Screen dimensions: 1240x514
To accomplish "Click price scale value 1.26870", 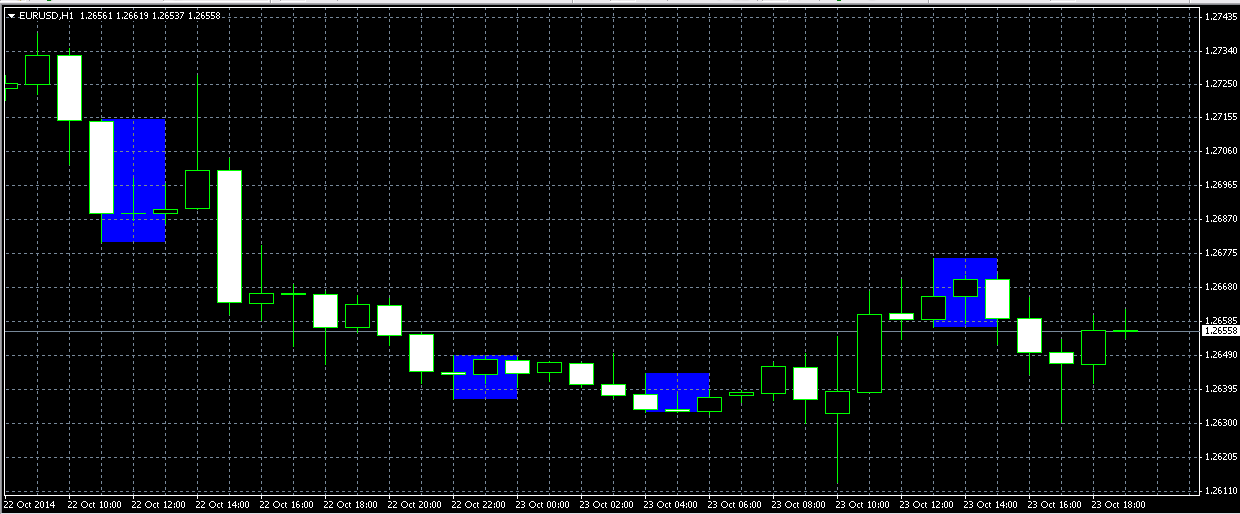I will coord(1221,219).
